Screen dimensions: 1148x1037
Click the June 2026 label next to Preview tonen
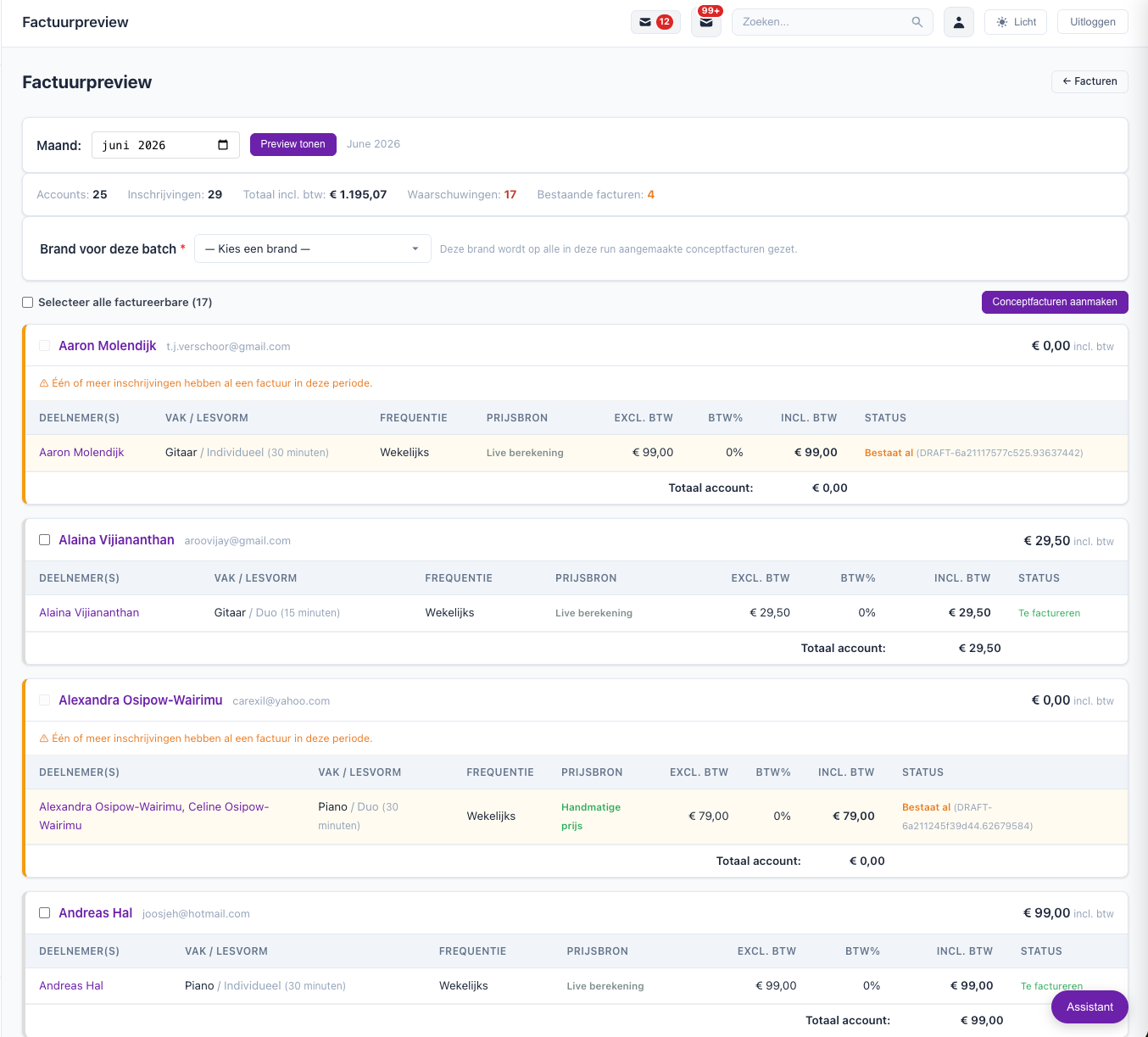[x=373, y=144]
